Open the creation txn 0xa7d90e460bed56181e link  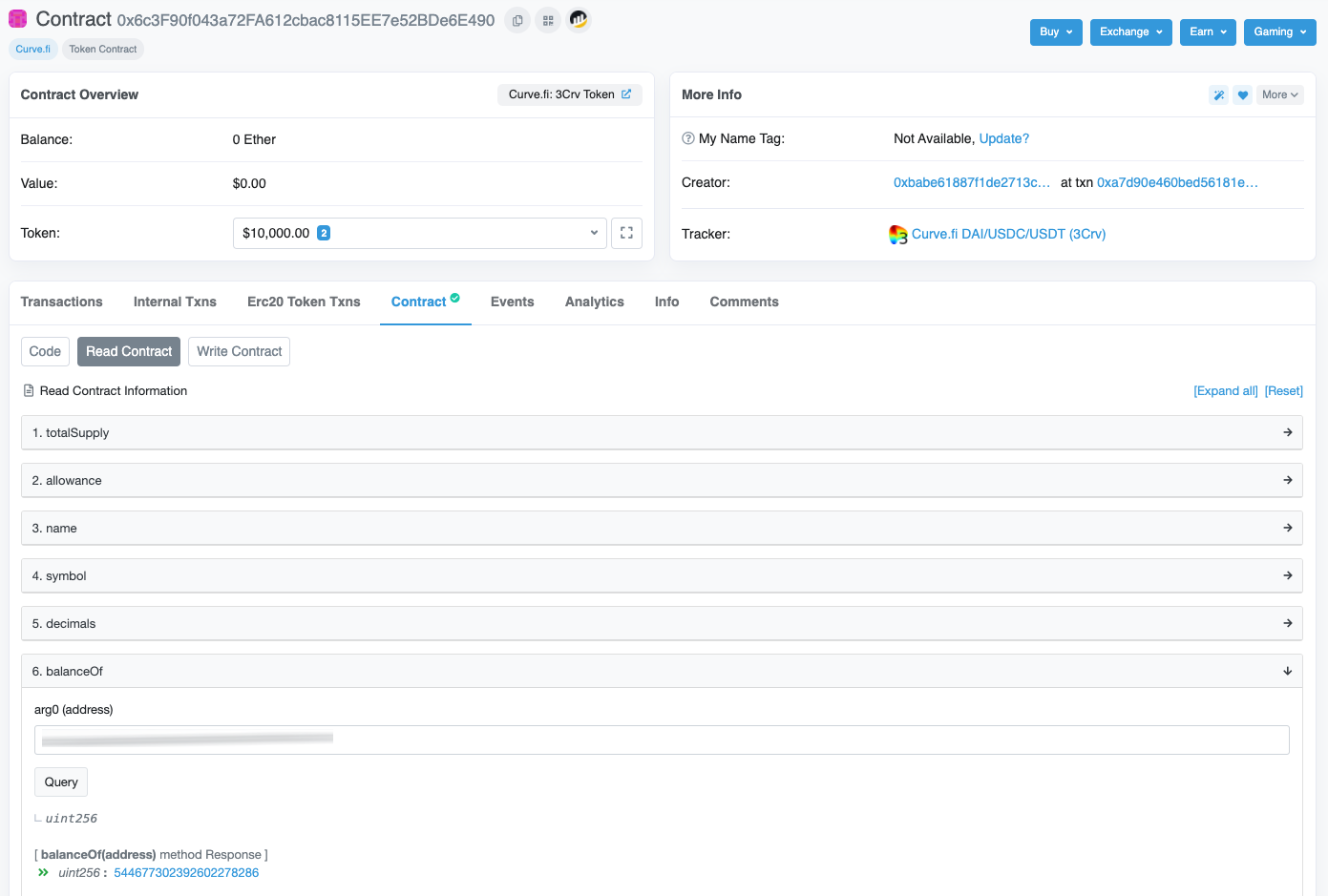1178,182
